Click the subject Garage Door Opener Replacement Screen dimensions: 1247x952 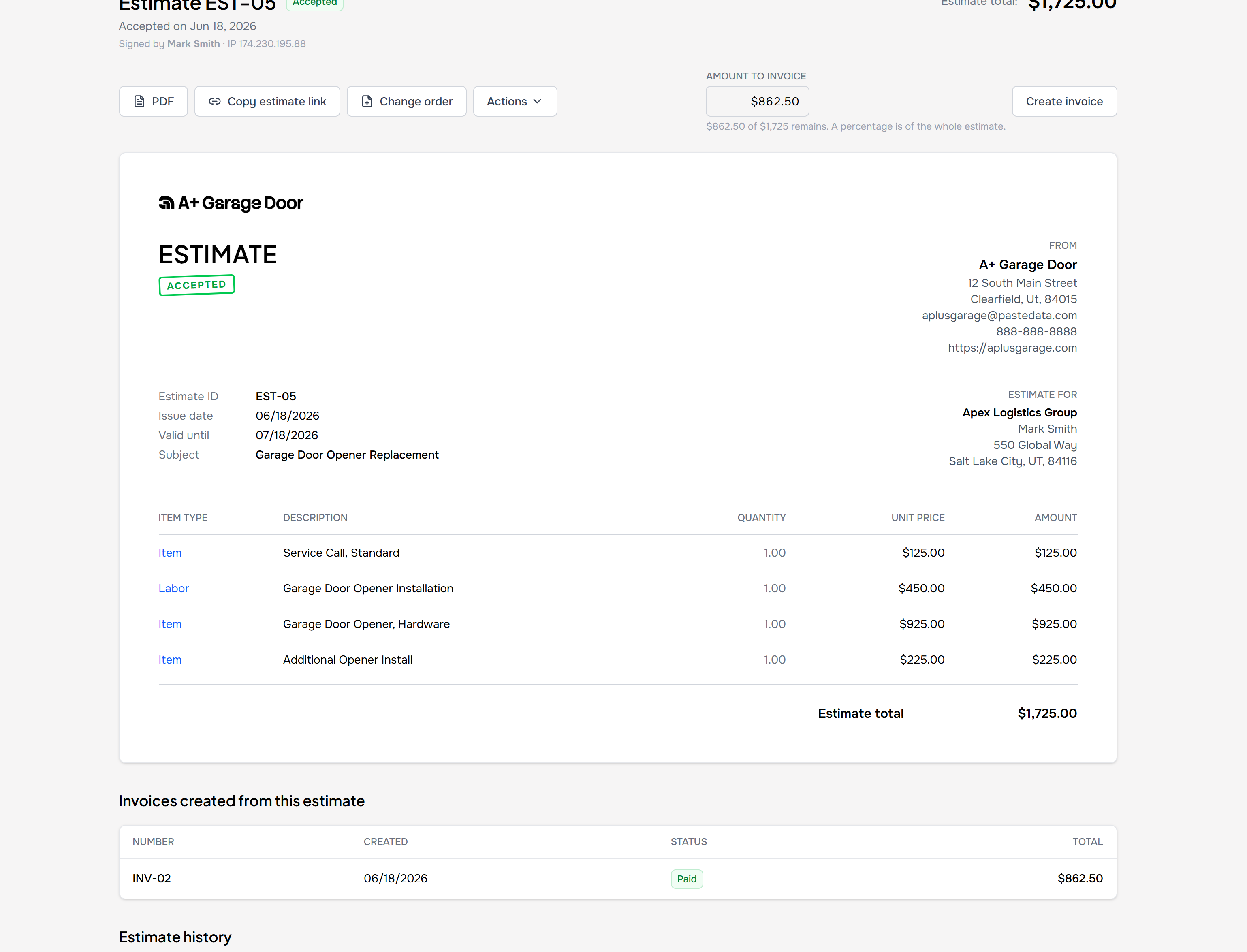click(x=347, y=455)
